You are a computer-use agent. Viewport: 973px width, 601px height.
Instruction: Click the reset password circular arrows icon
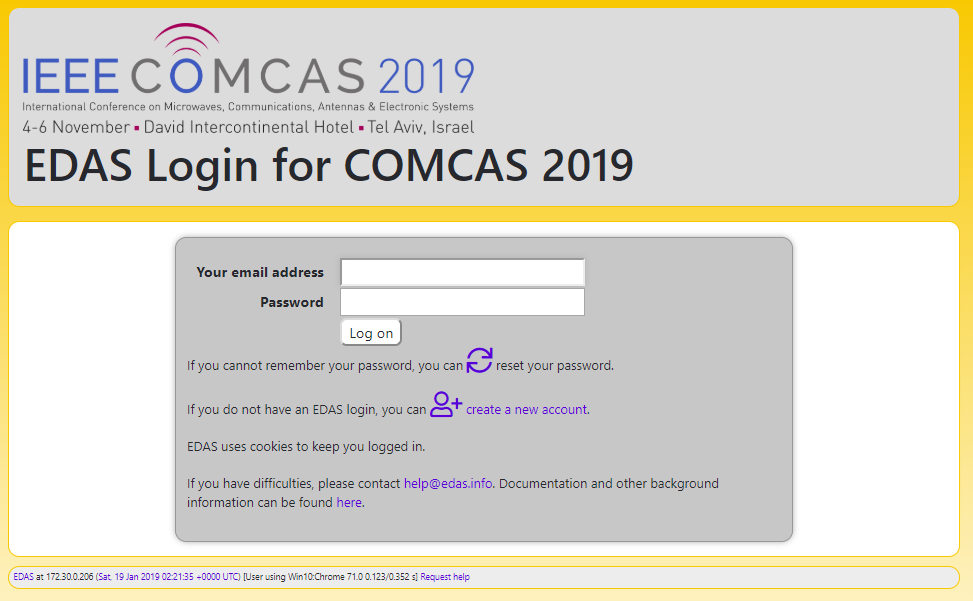click(479, 360)
